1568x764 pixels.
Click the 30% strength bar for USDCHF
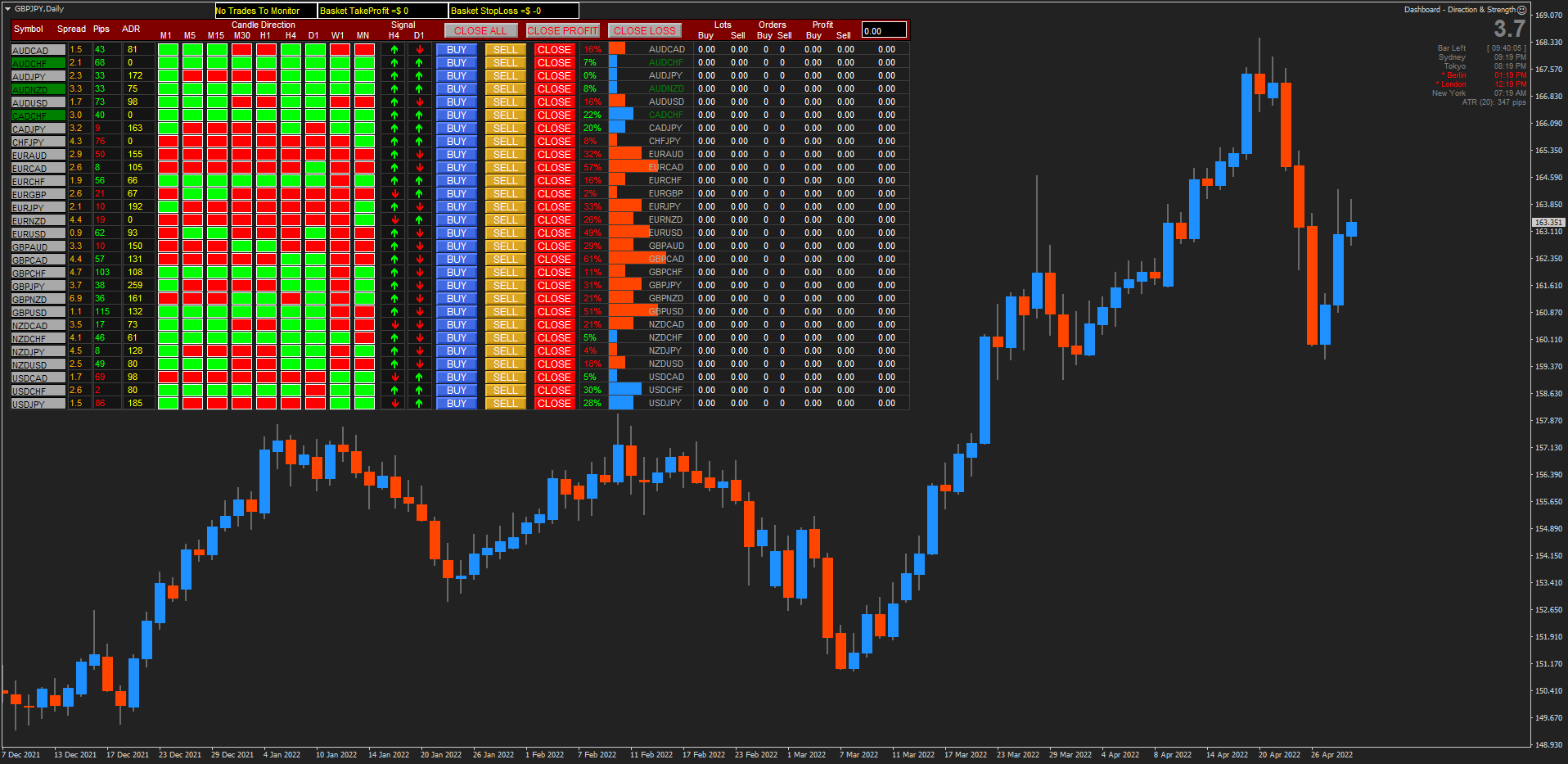coord(625,391)
